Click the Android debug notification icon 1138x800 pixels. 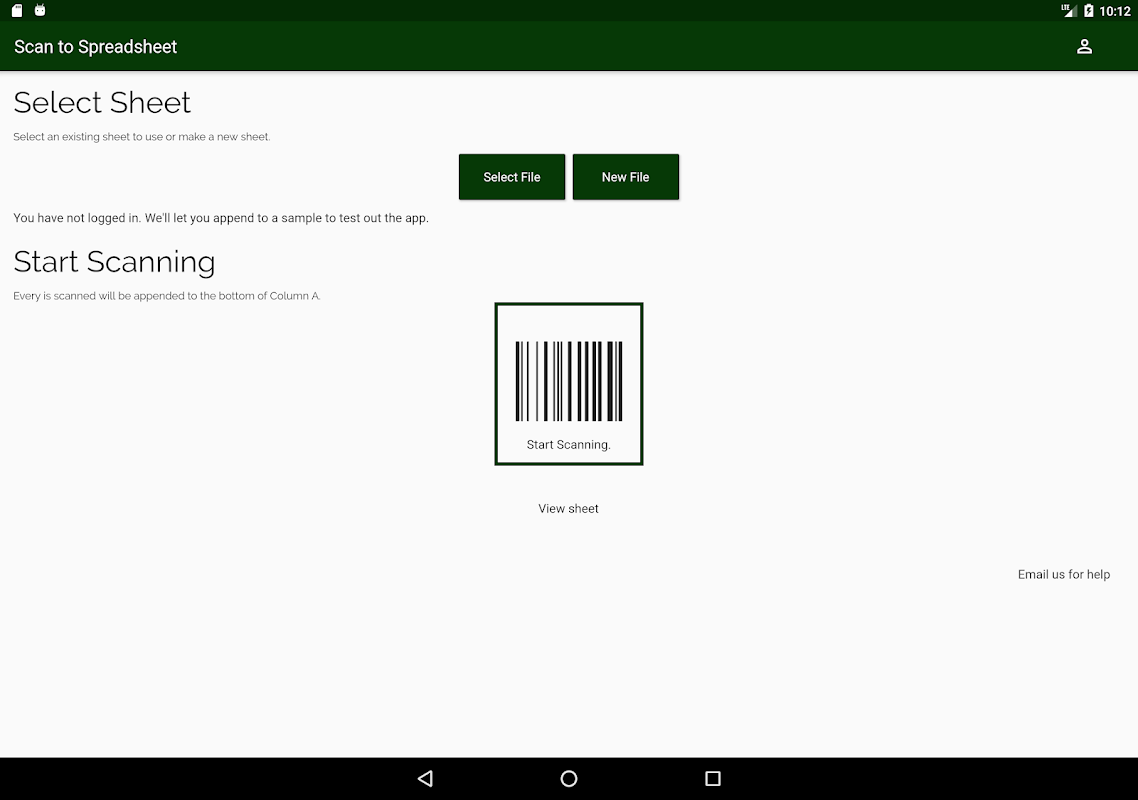(x=40, y=10)
